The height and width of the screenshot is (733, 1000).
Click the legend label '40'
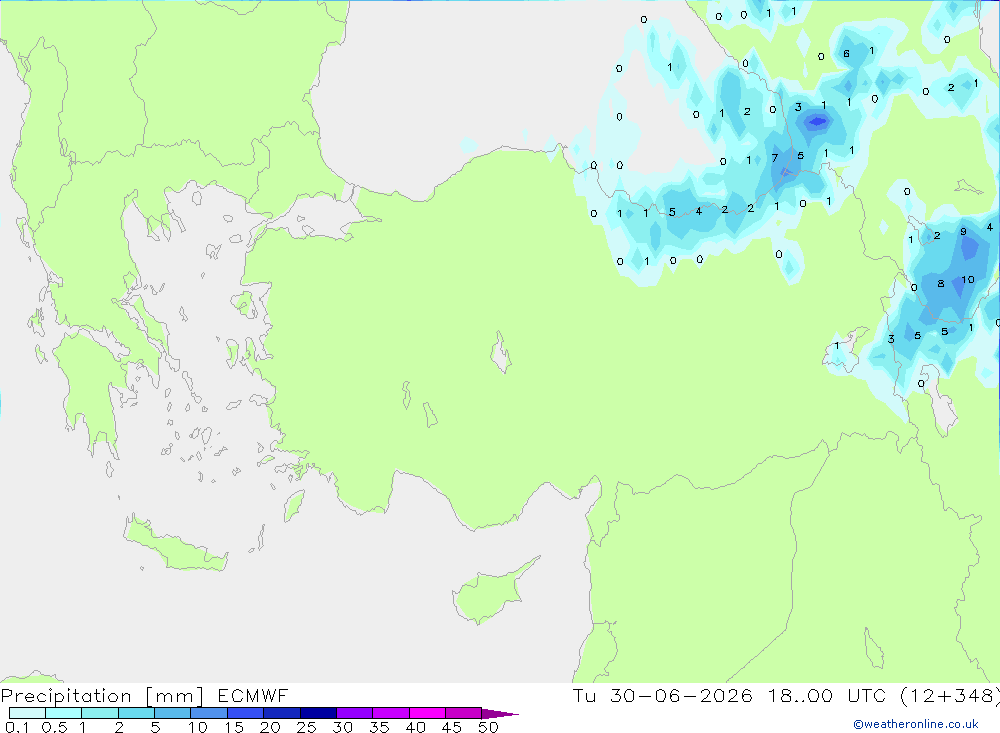[415, 727]
